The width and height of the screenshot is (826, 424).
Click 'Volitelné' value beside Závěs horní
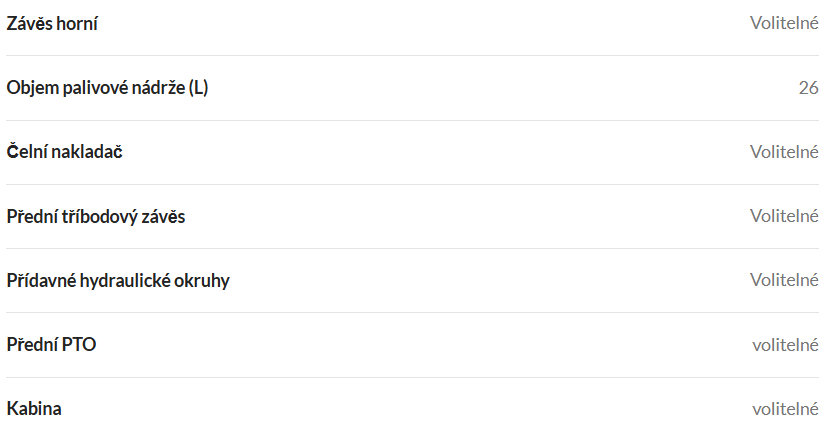[784, 23]
